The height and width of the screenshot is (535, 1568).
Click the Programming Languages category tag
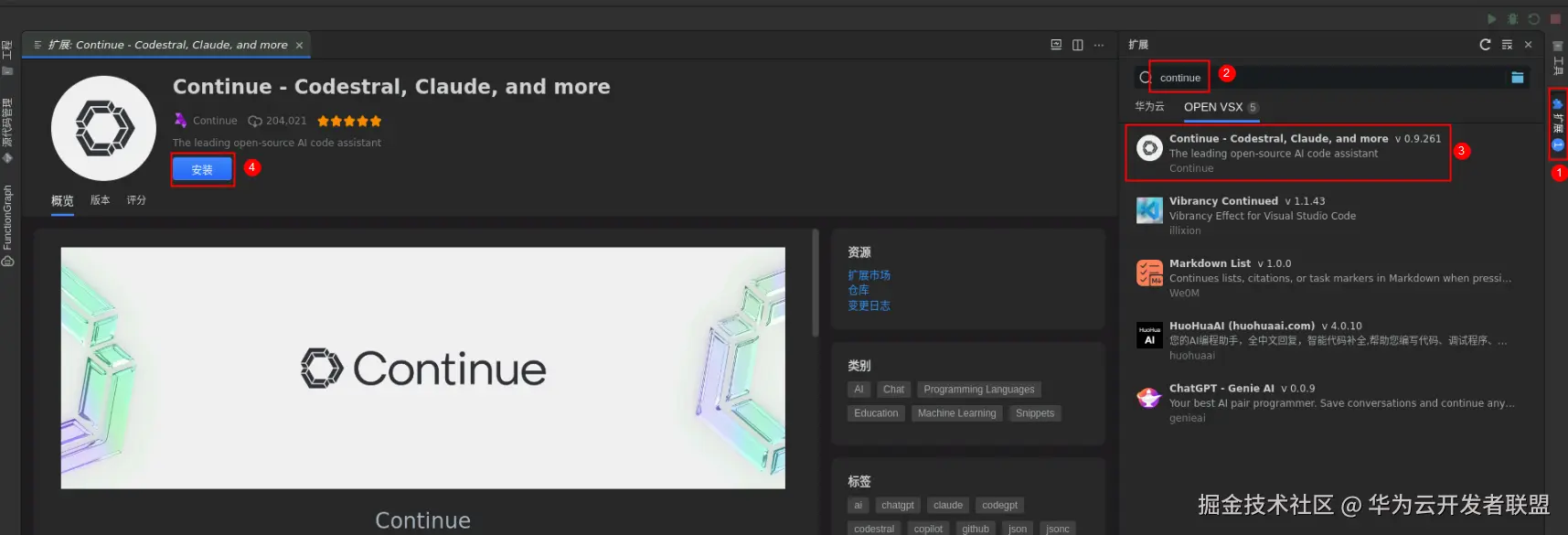pos(978,390)
